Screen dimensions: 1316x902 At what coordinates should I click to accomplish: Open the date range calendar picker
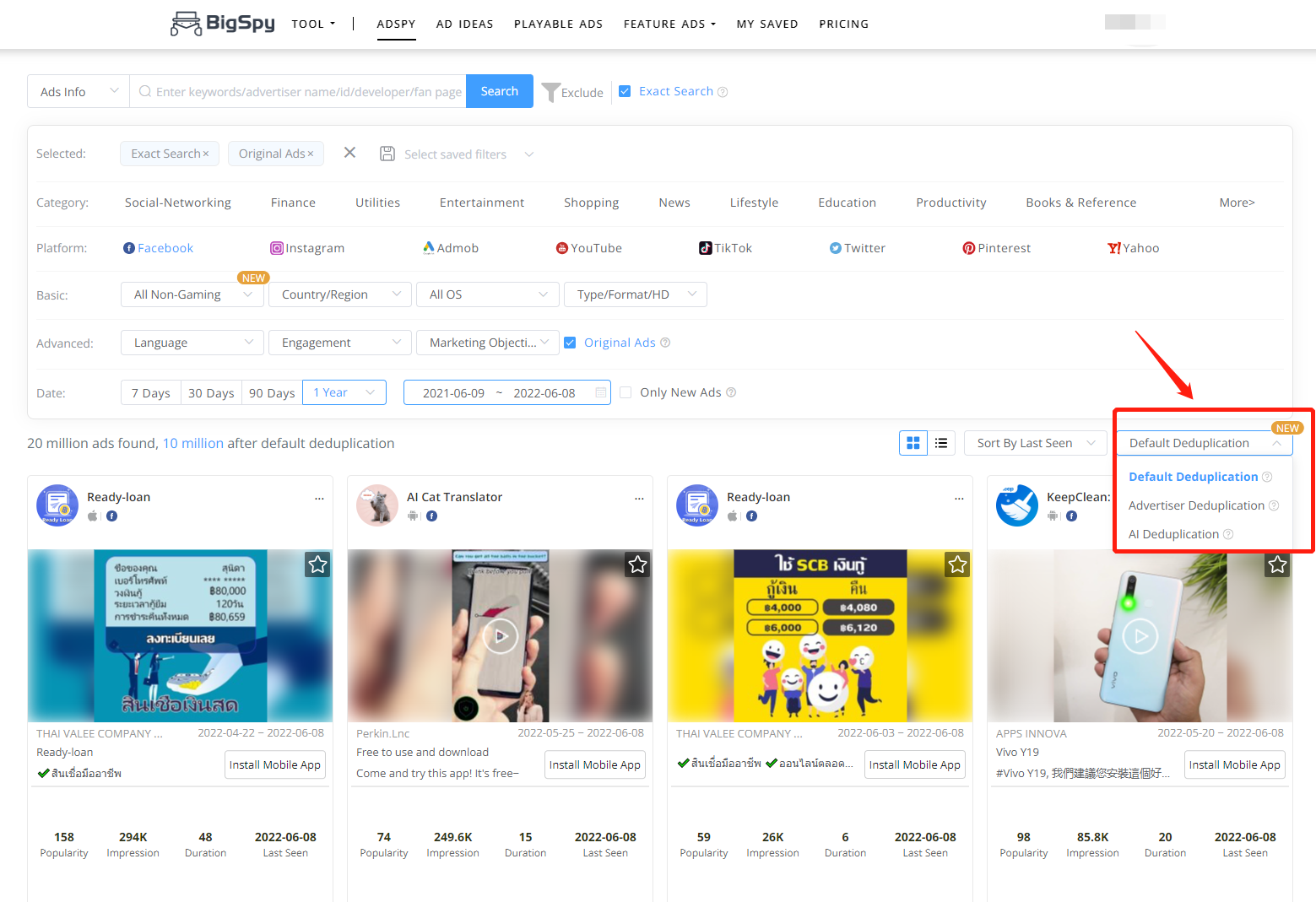[x=600, y=392]
